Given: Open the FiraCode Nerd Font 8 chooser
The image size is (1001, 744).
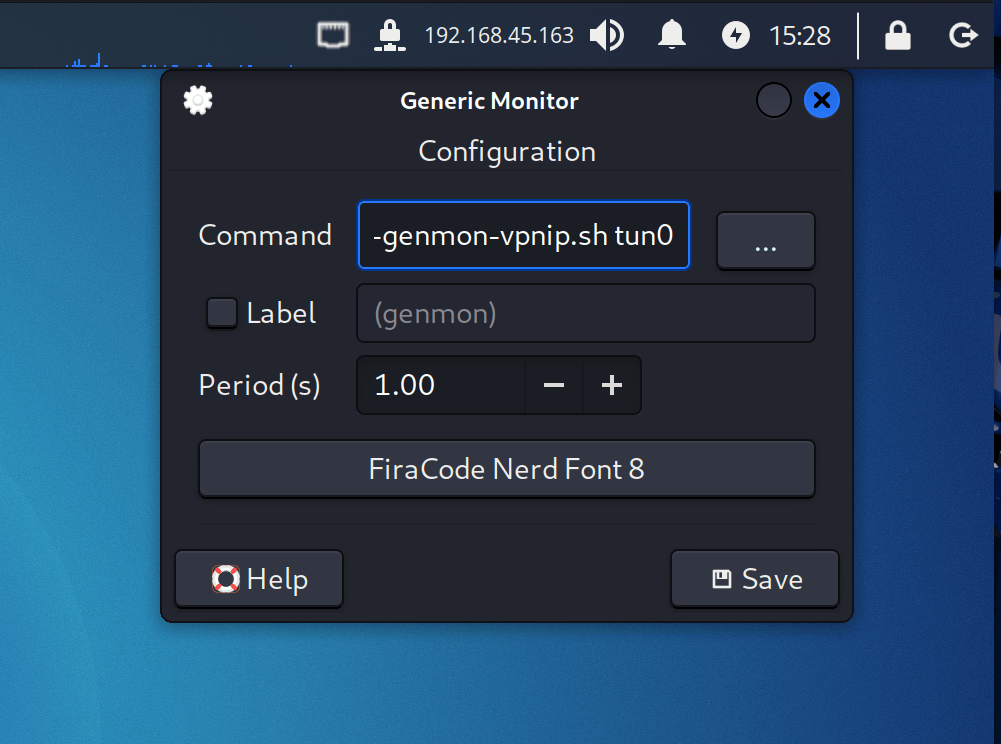Looking at the screenshot, I should [x=507, y=469].
